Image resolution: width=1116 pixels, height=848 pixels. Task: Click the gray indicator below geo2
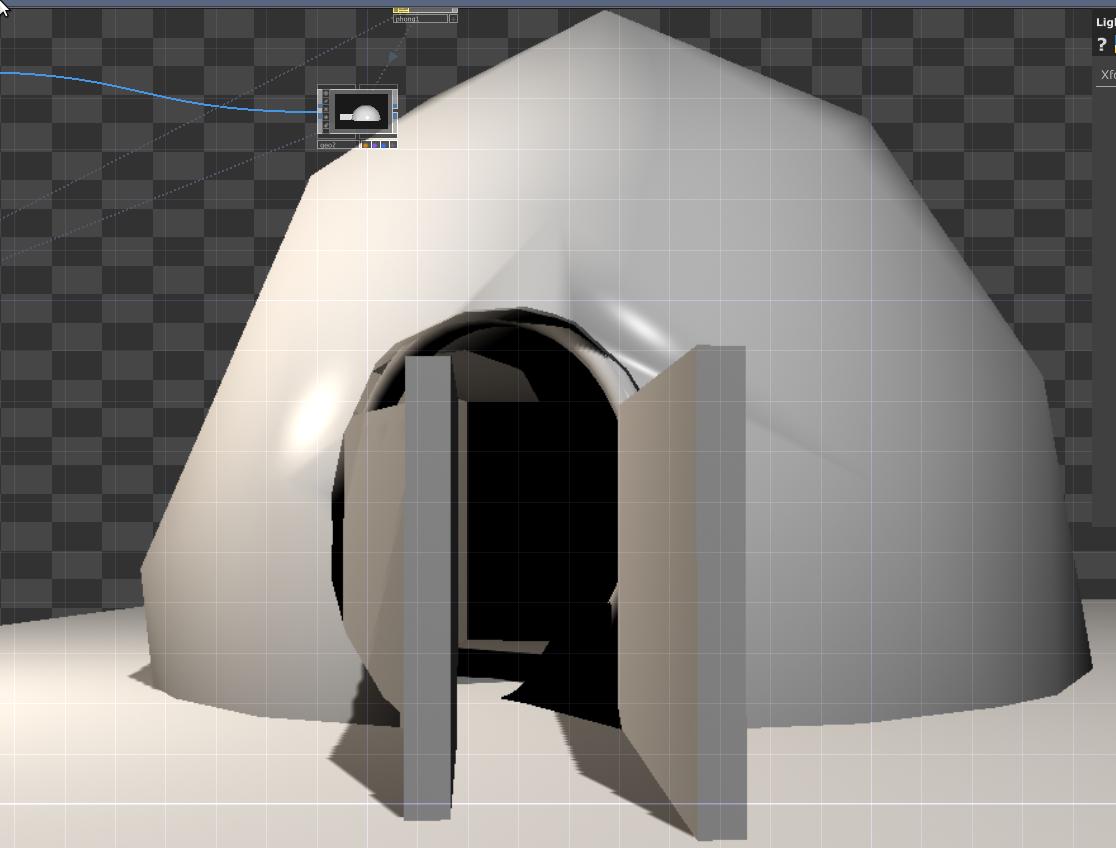click(393, 145)
